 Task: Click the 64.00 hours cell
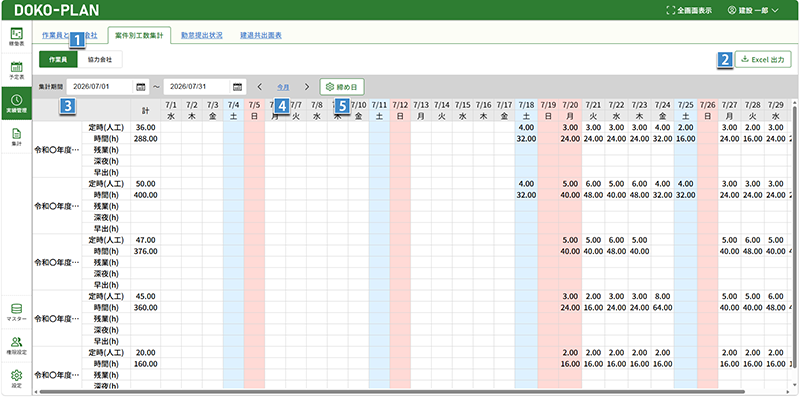tap(663, 307)
